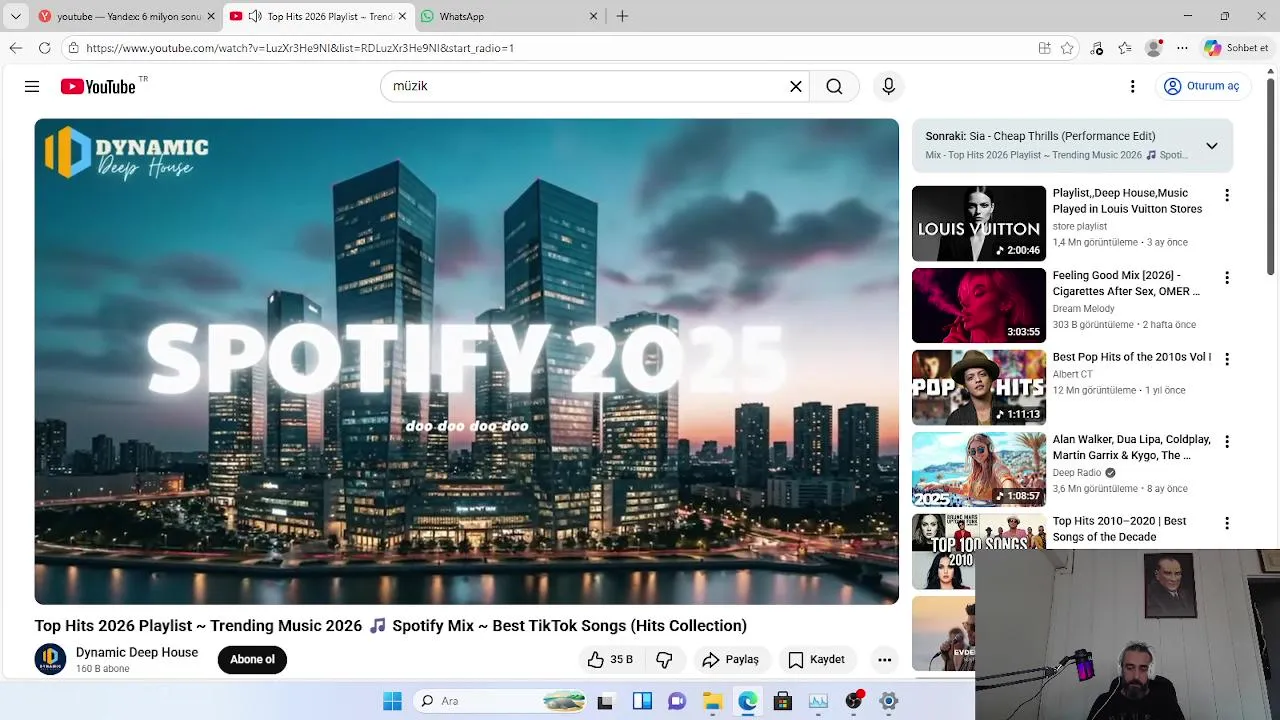Image resolution: width=1280 pixels, height=720 pixels.
Task: Open File Explorer from the taskbar
Action: (x=712, y=701)
